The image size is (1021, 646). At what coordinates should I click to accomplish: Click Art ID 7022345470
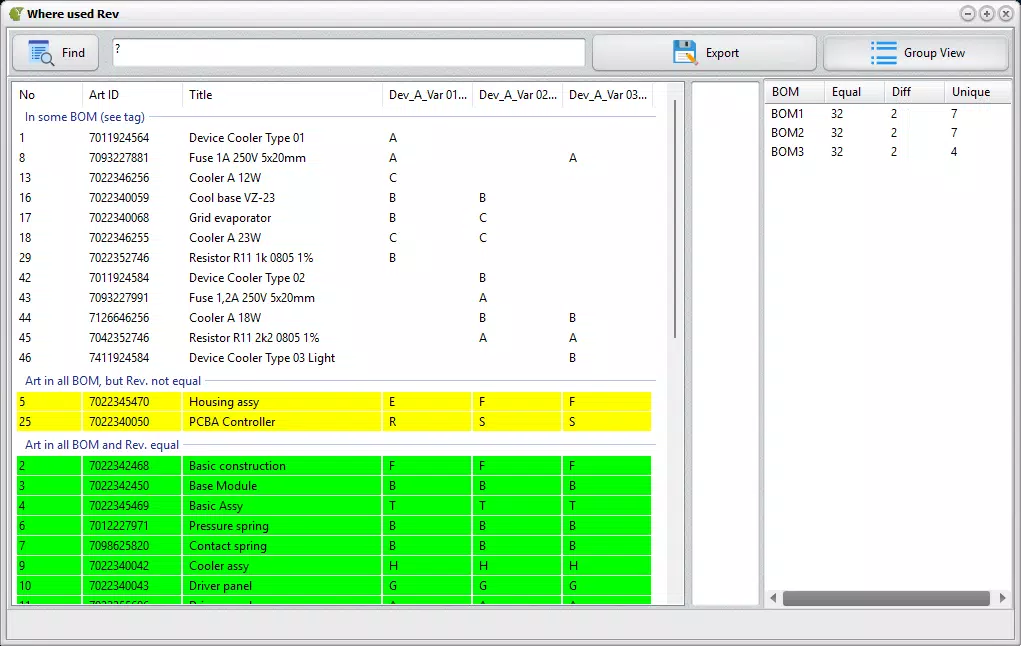[119, 402]
